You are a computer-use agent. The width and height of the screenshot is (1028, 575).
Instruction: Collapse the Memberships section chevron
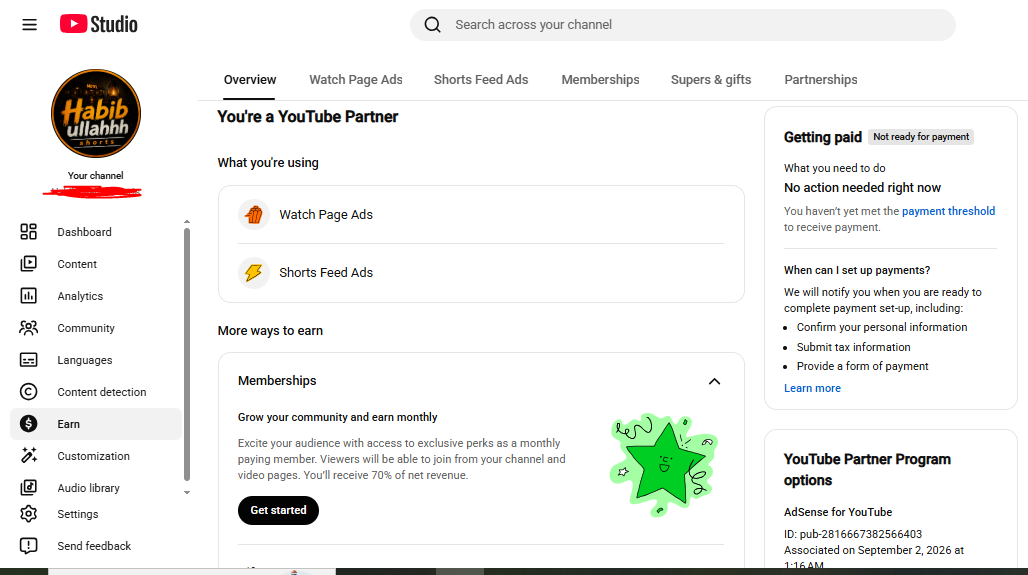(x=715, y=382)
